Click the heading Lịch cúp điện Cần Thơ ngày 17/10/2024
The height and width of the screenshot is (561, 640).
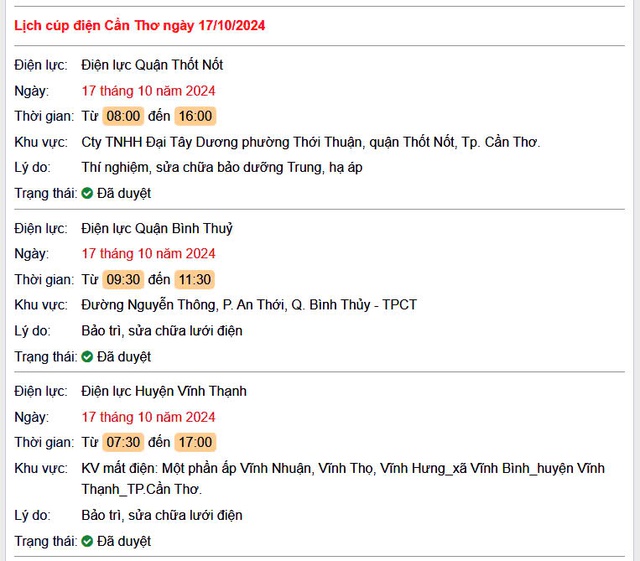[x=140, y=25]
